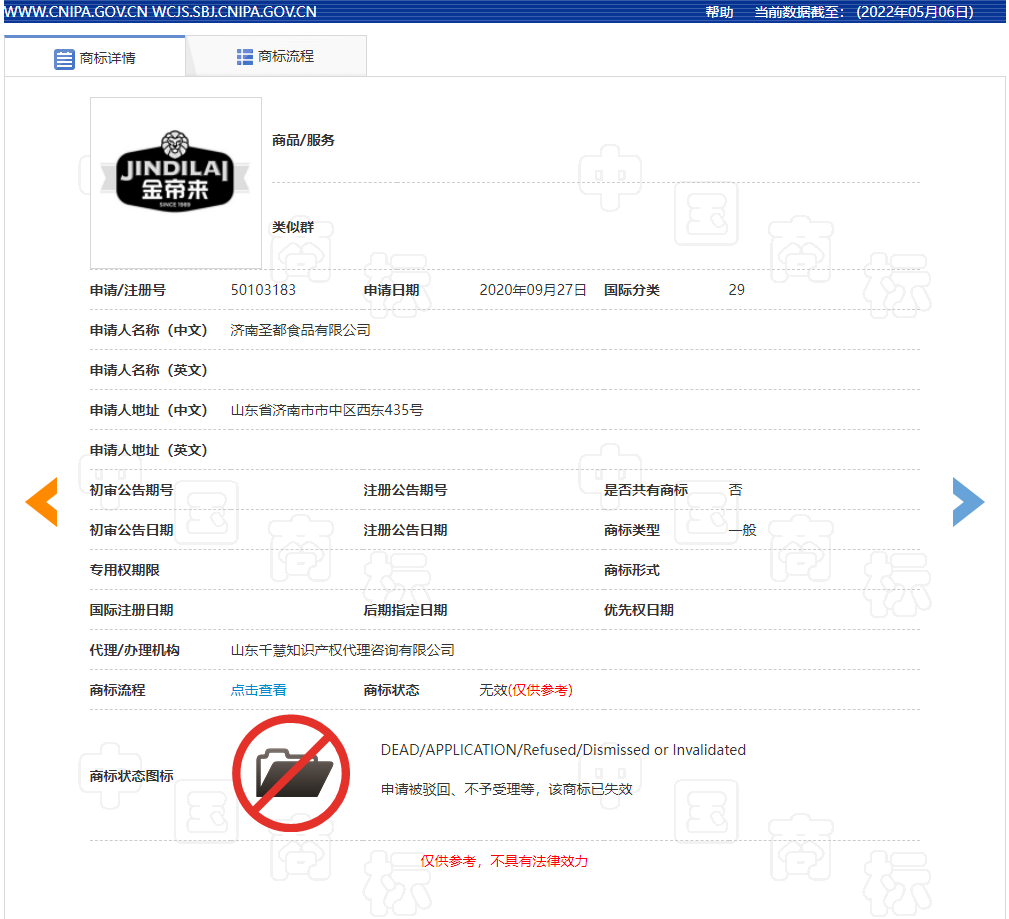Select the application number 50103183
The height and width of the screenshot is (919, 1009).
(x=263, y=290)
